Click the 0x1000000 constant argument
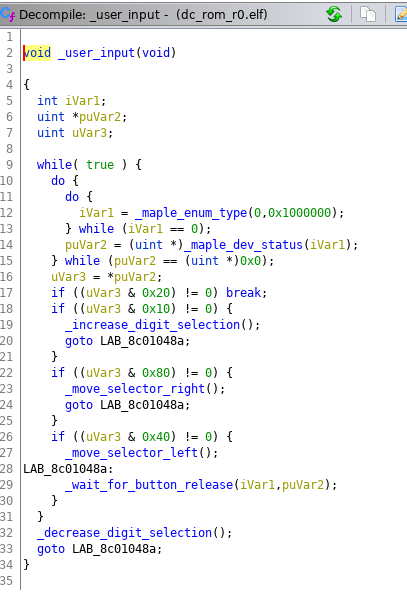The image size is (407, 600). [x=299, y=213]
